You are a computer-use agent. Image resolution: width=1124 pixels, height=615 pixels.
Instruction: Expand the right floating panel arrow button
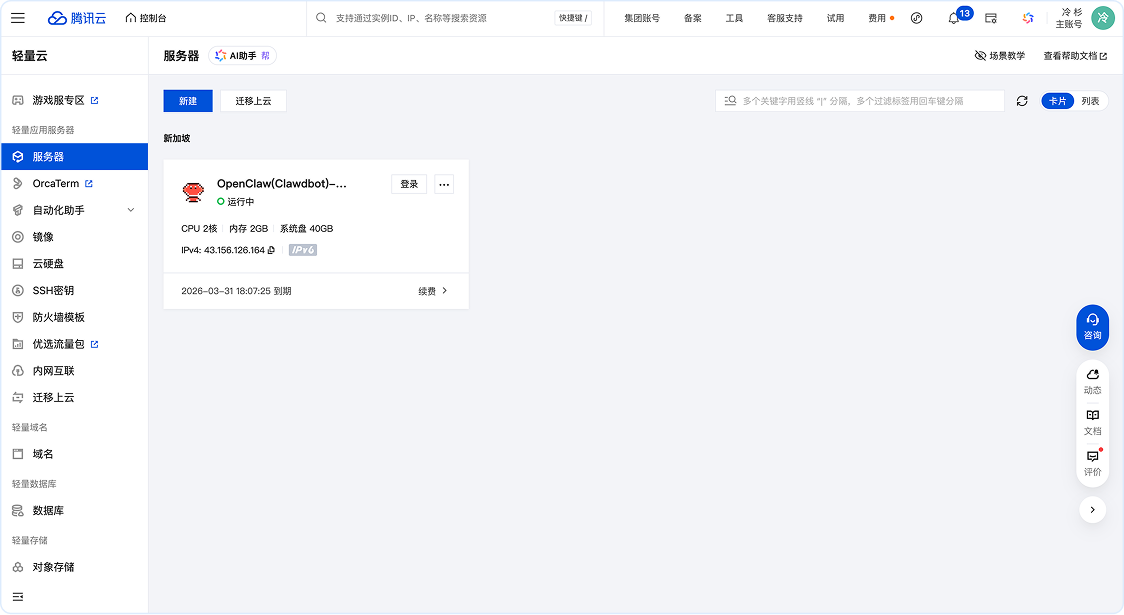(x=1092, y=510)
